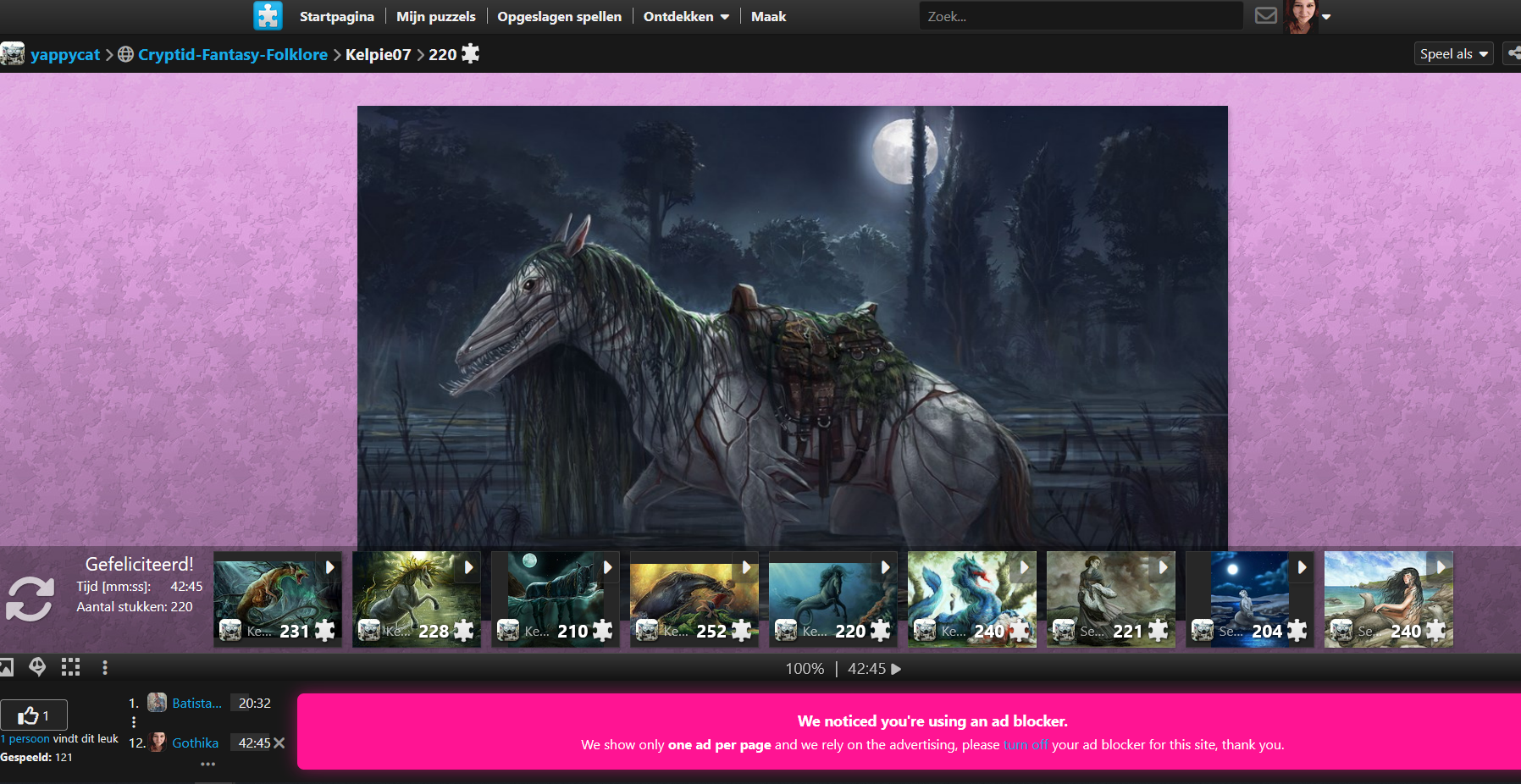Viewport: 1521px width, 784px height.
Task: Click the puzzle piece icon next to 231
Action: (x=324, y=631)
